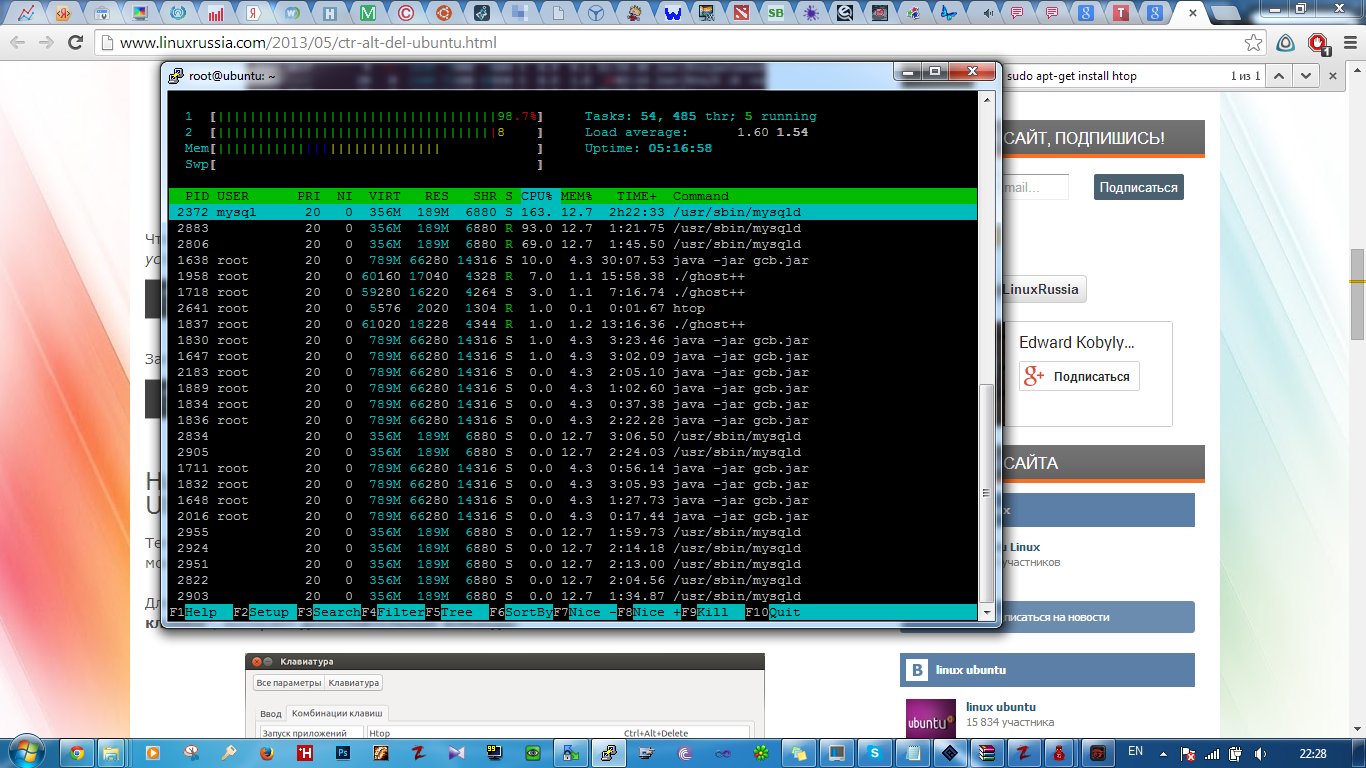Open the volume speaker tray icon

coord(1260,753)
